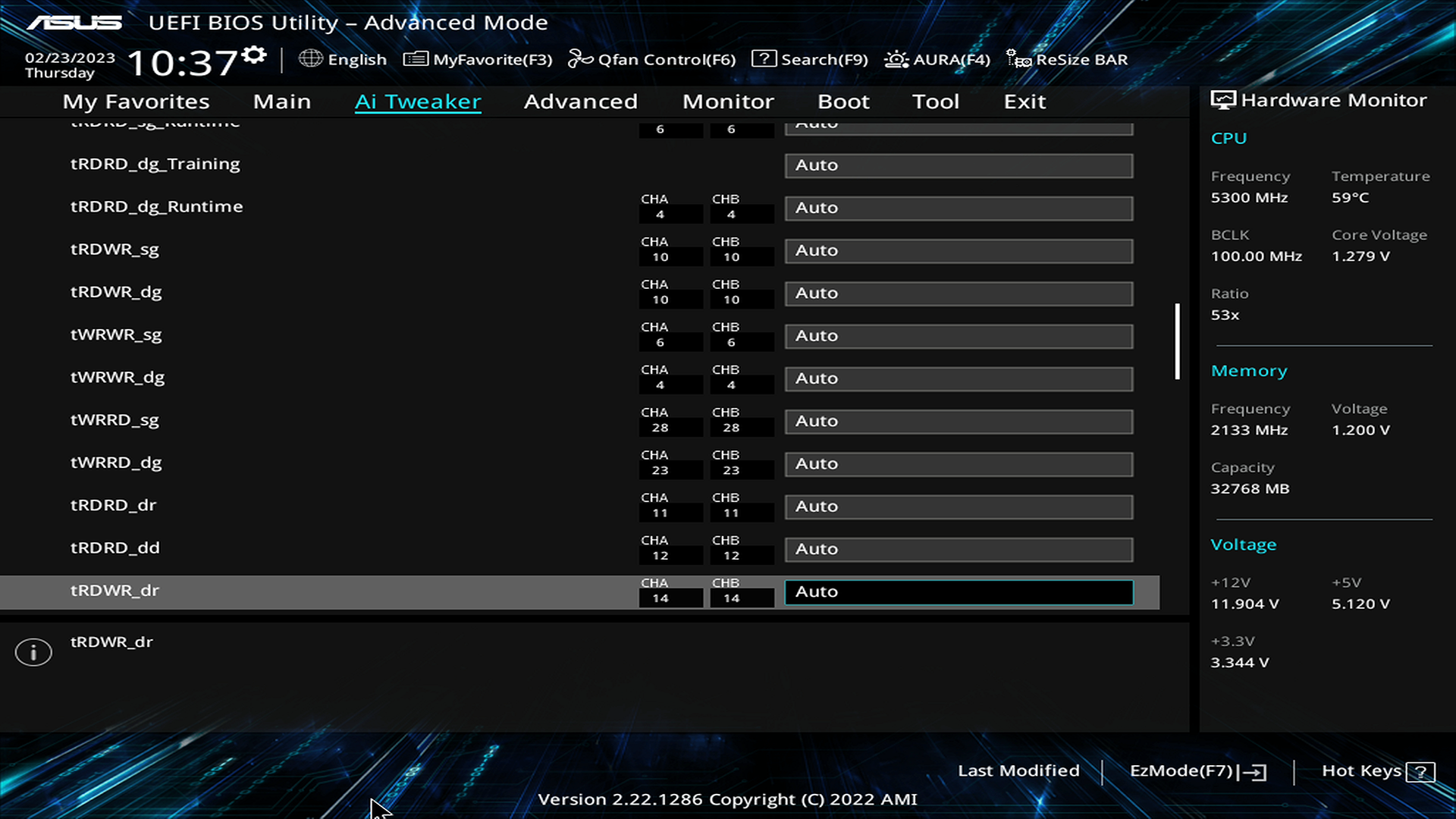
Task: Click Last Modified button
Action: pyautogui.click(x=1018, y=769)
